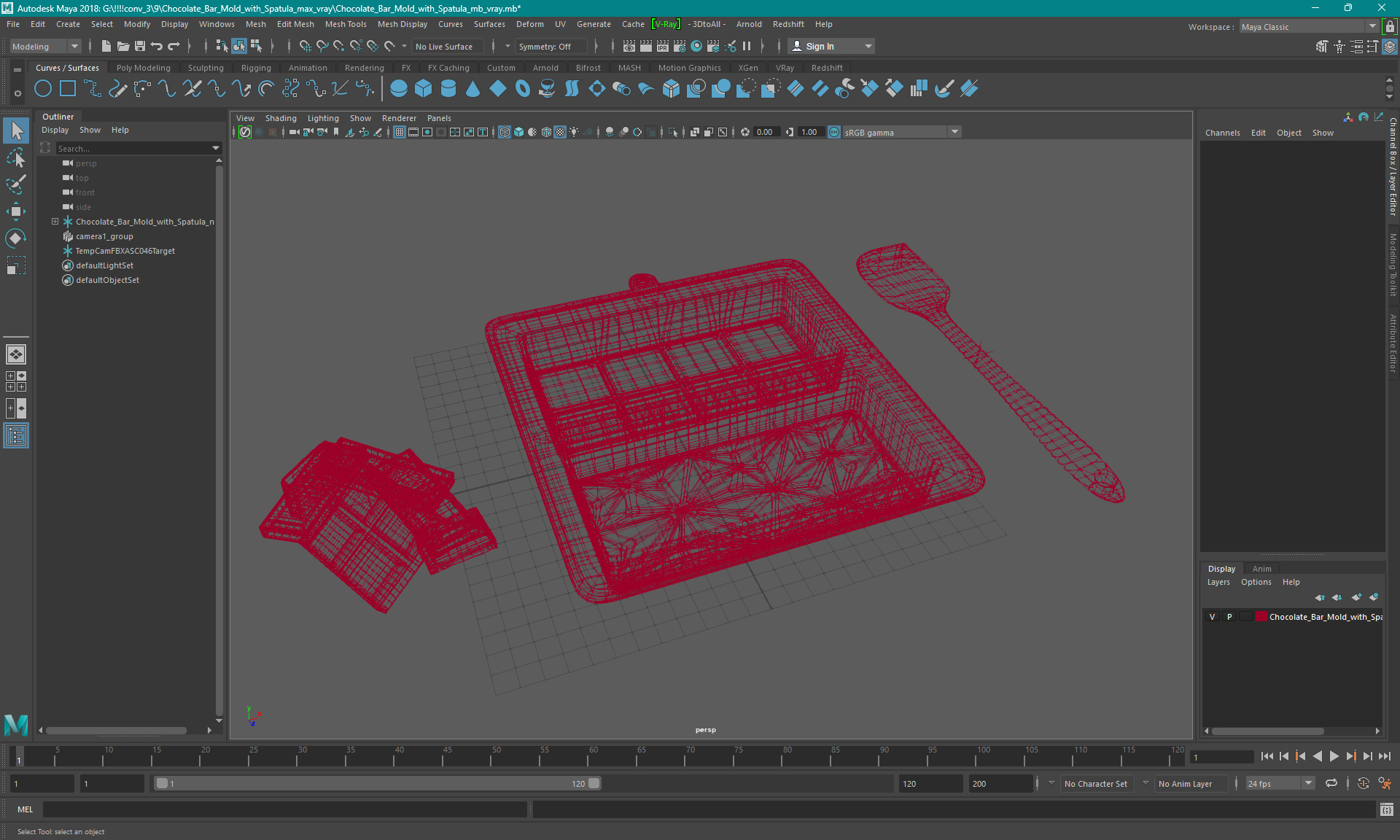Open the 24 fps frame rate dropdown
The image size is (1400, 840).
1280,784
